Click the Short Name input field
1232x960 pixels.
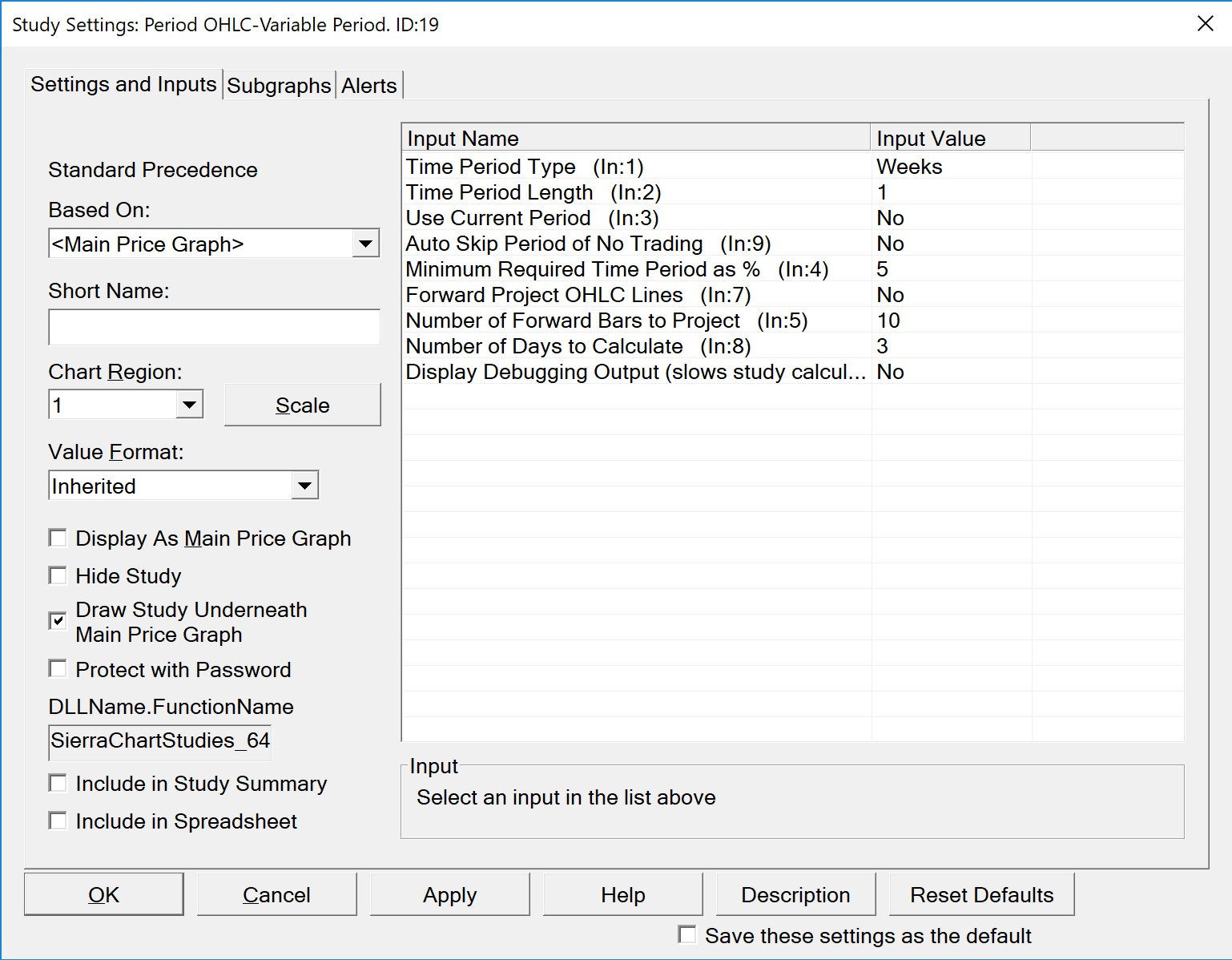(x=215, y=327)
